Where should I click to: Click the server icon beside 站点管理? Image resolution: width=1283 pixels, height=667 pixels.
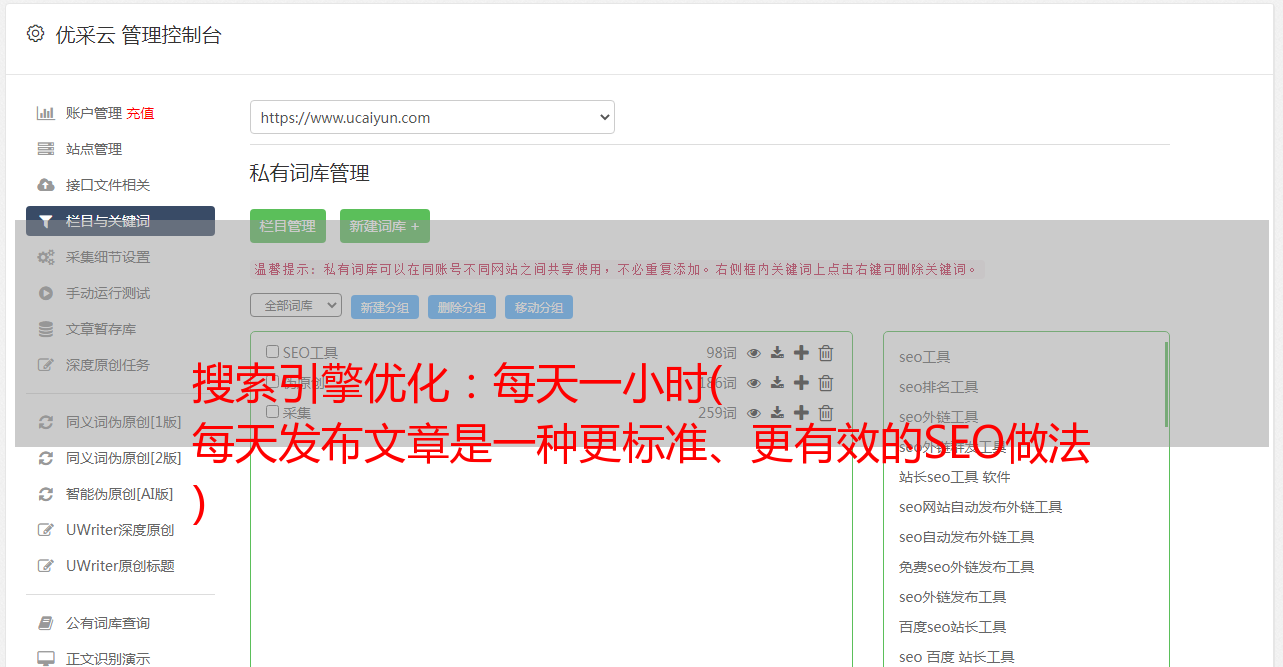click(x=45, y=149)
